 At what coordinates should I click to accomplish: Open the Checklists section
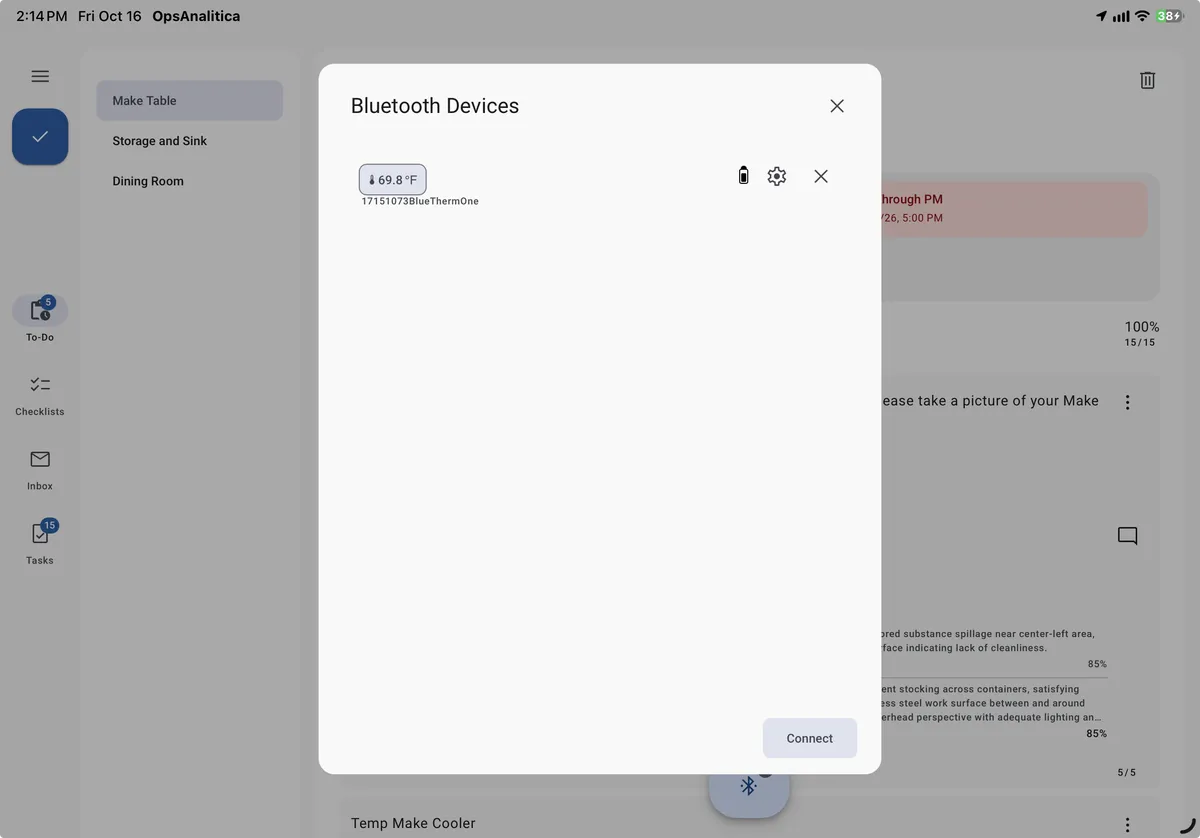[x=40, y=395]
